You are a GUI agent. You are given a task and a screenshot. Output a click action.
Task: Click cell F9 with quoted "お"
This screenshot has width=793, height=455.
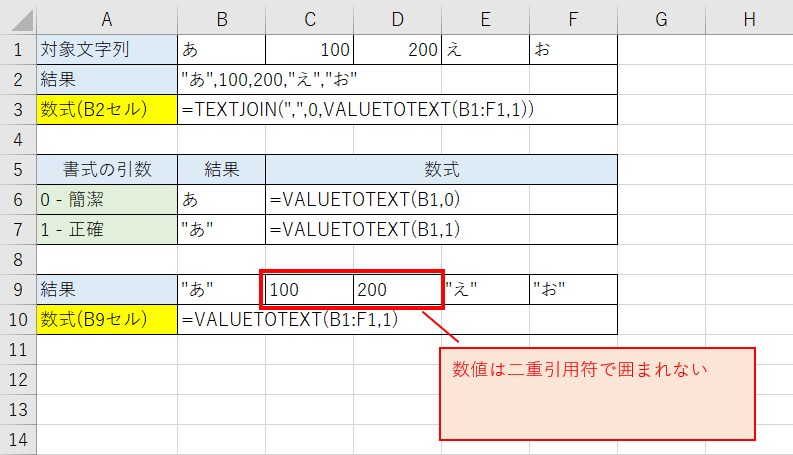point(573,289)
